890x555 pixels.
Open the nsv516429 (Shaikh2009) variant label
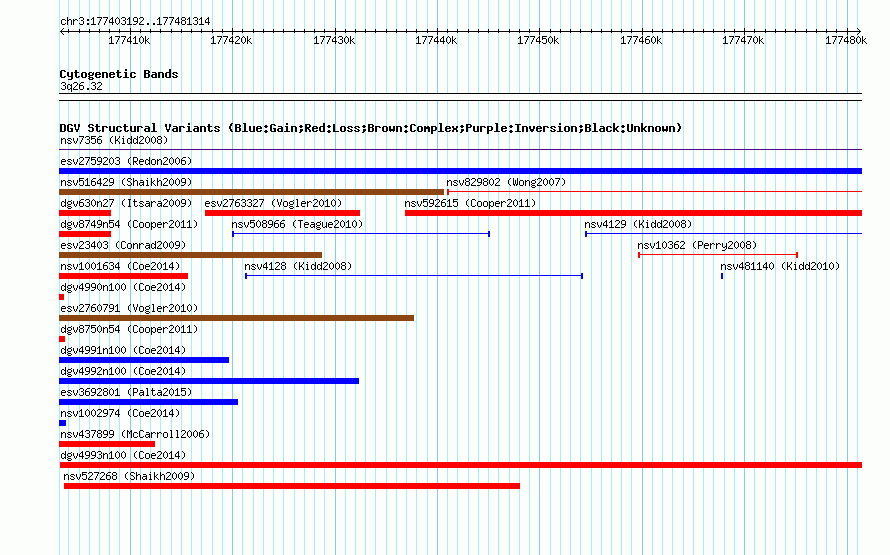(x=126, y=182)
